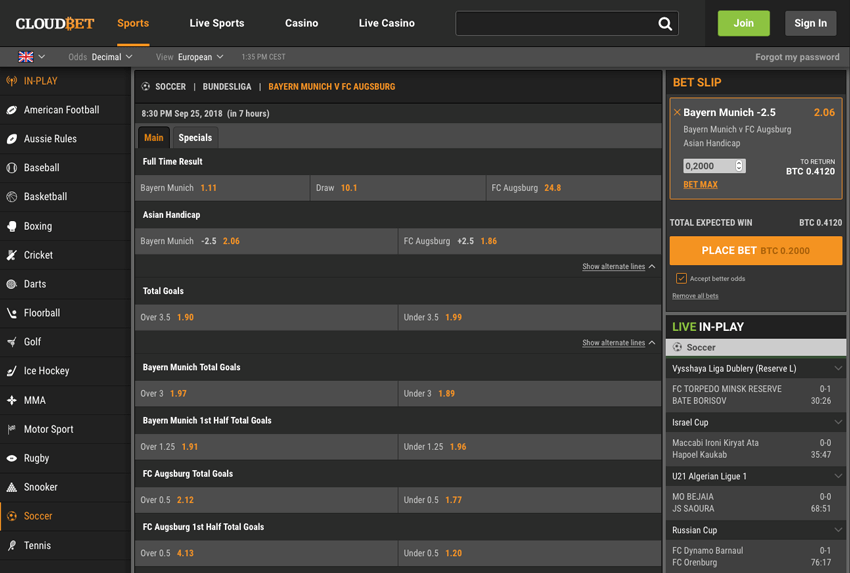Expand Asian Handicap alternate lines

tap(619, 267)
